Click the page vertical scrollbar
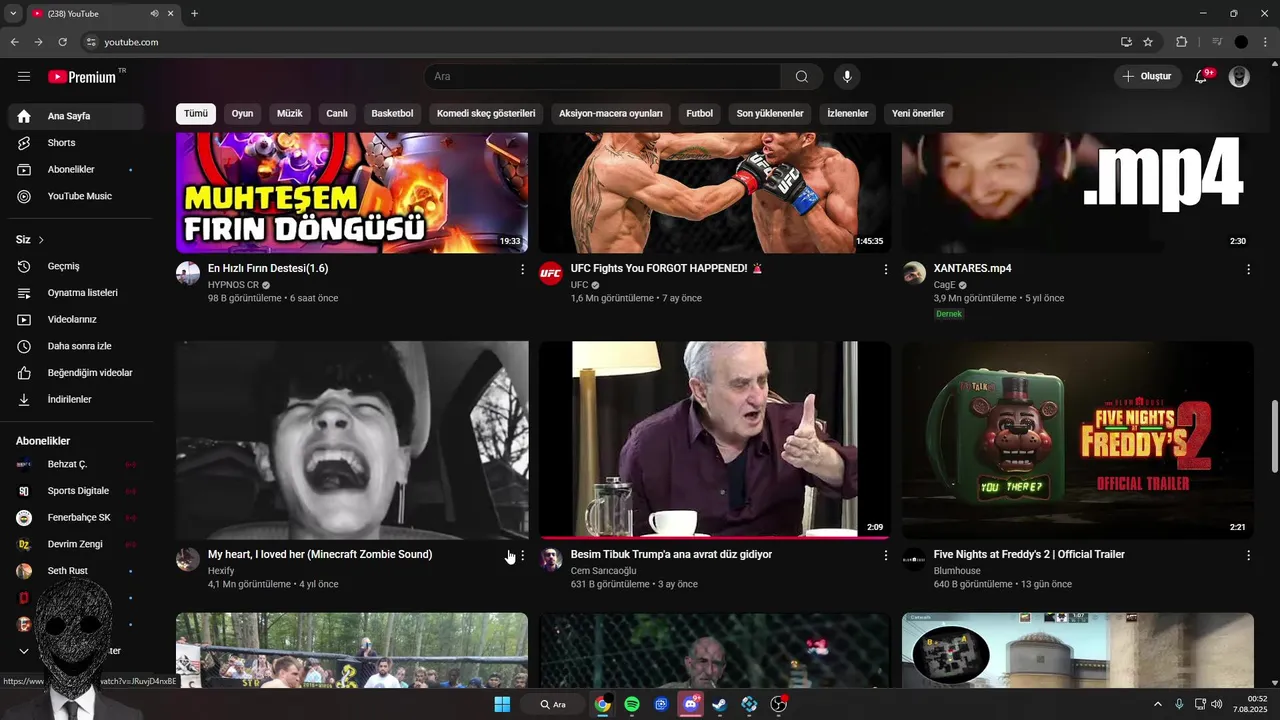The image size is (1280, 720). (1274, 436)
